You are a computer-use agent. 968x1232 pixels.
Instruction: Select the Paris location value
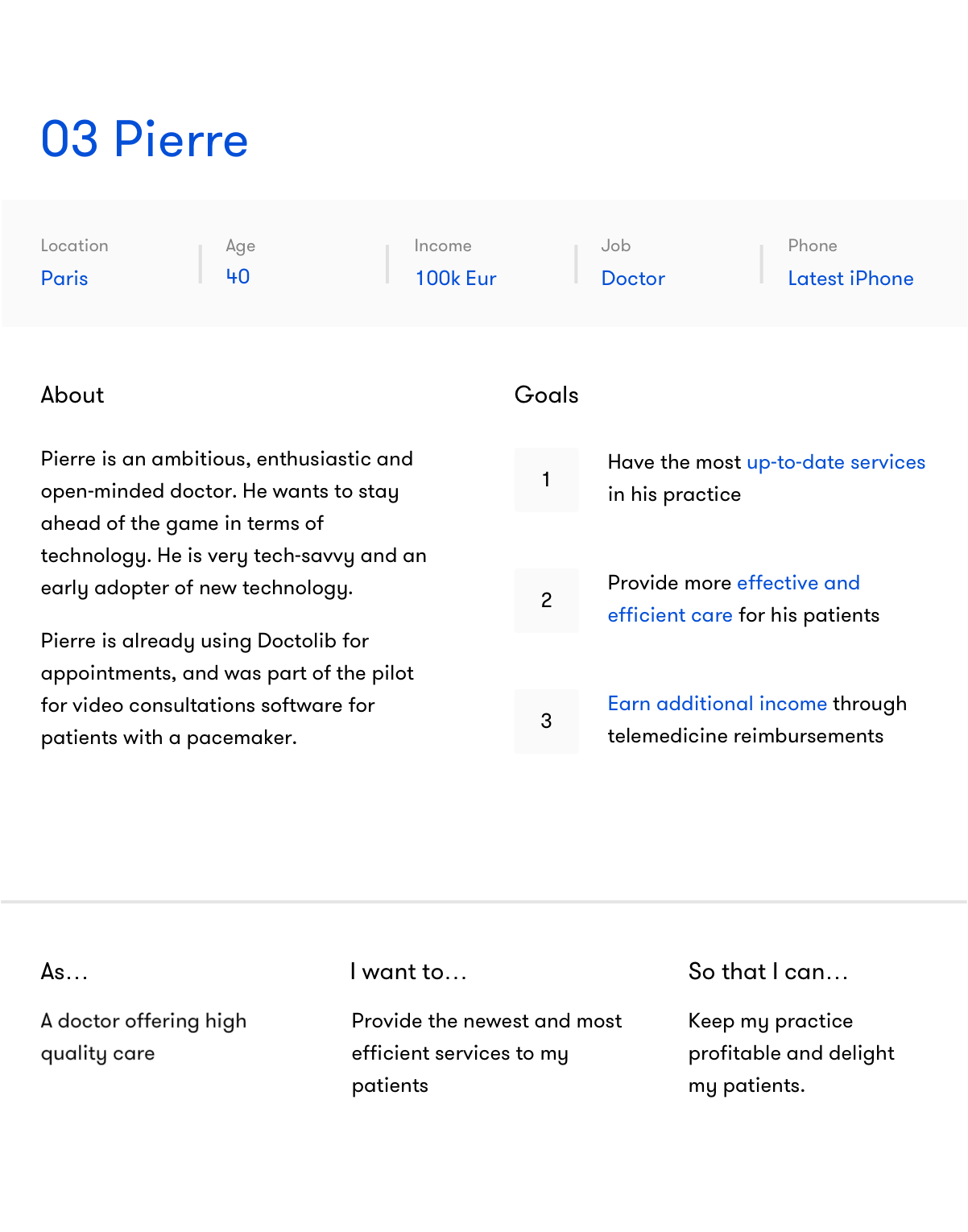coord(64,279)
